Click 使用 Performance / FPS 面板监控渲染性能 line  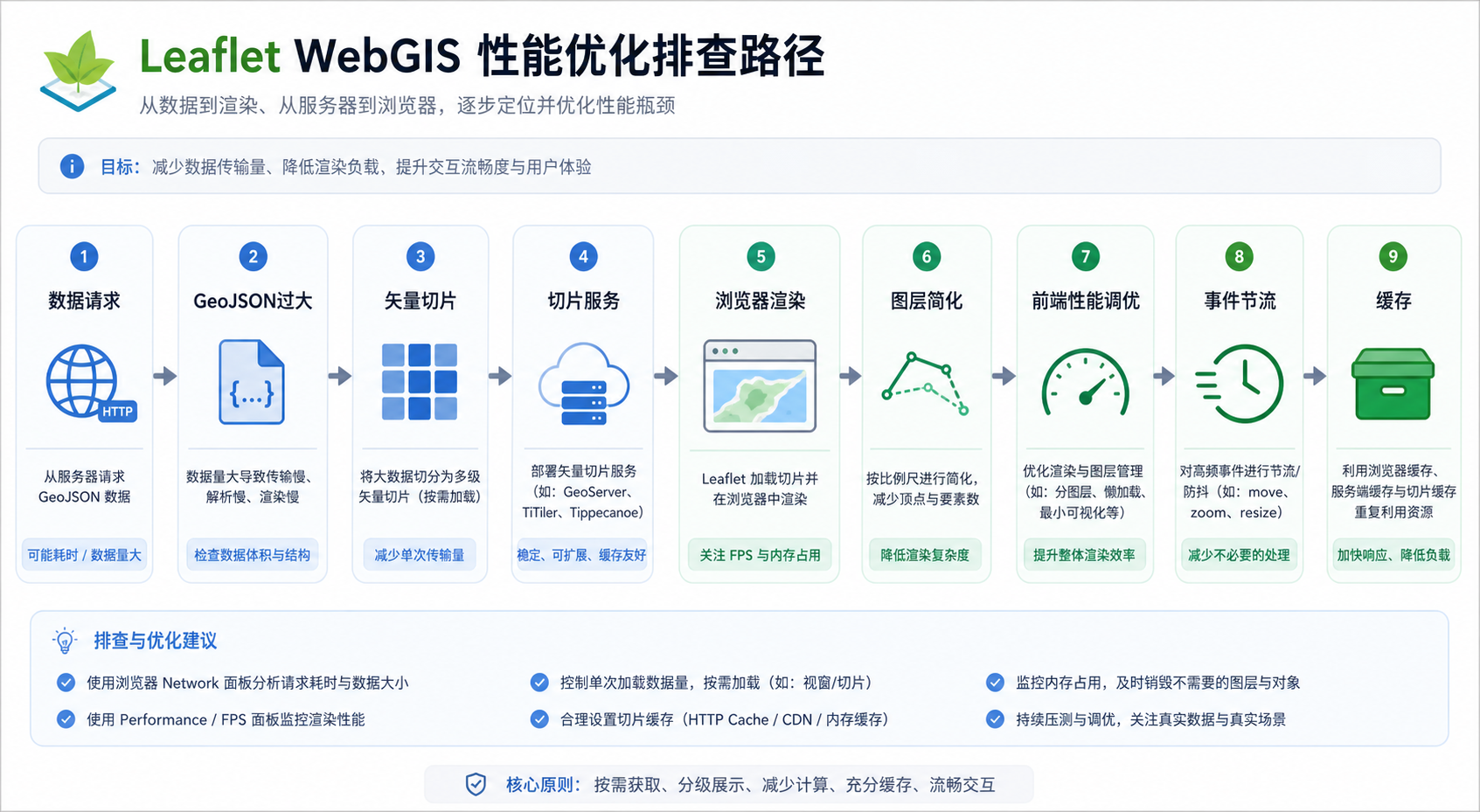226,719
